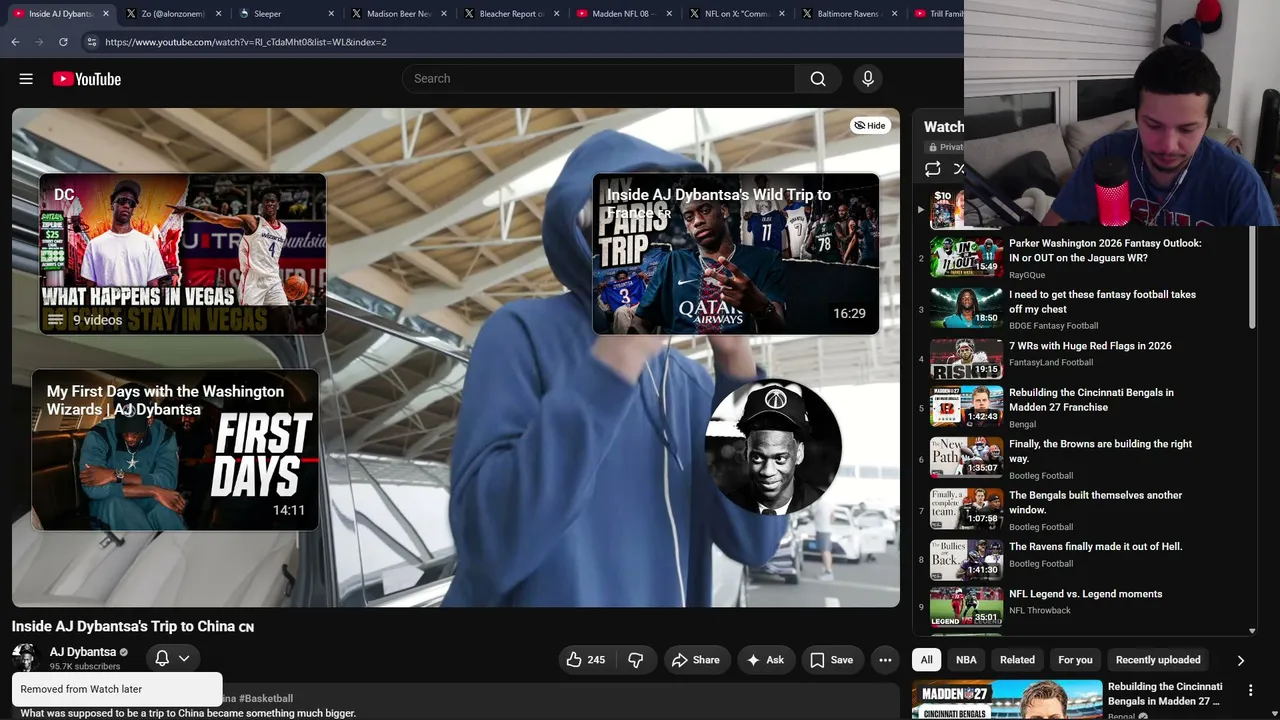Close the Inside AJ Dybantsa browser tab
Viewport: 1280px width, 720px height.
coord(106,14)
